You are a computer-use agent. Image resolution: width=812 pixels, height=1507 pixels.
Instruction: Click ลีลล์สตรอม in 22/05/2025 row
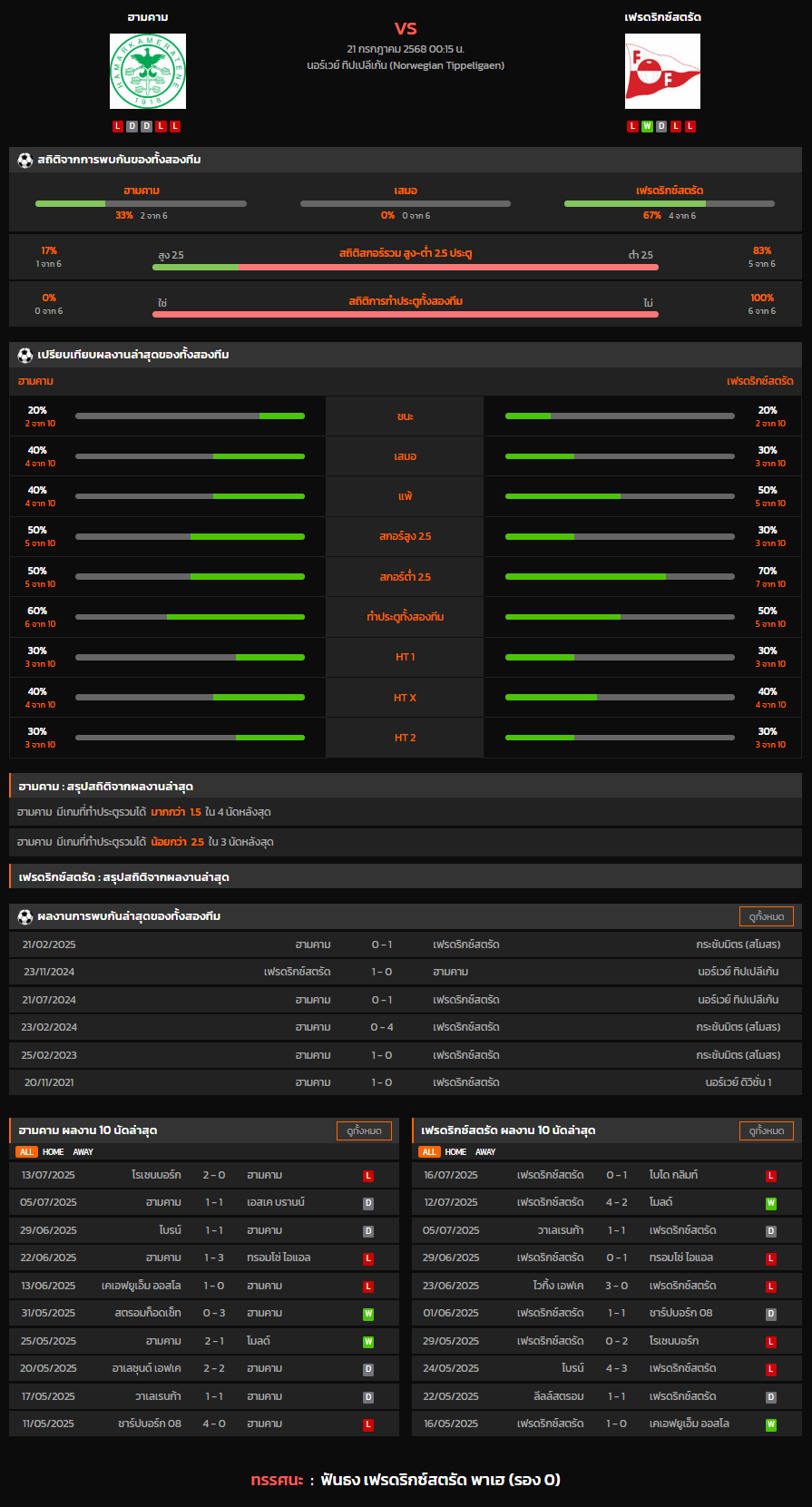tap(559, 1396)
